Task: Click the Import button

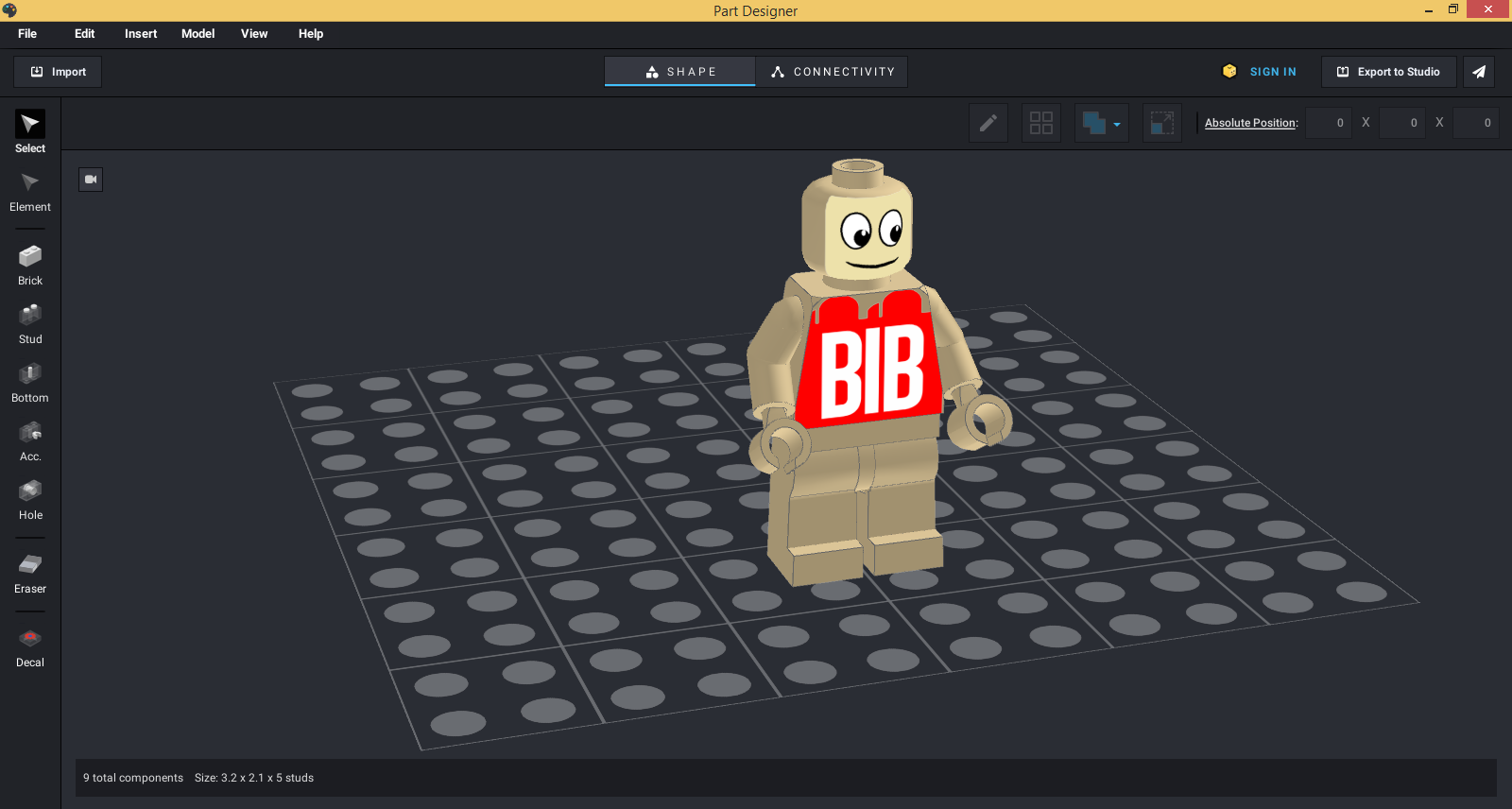Action: 58,72
